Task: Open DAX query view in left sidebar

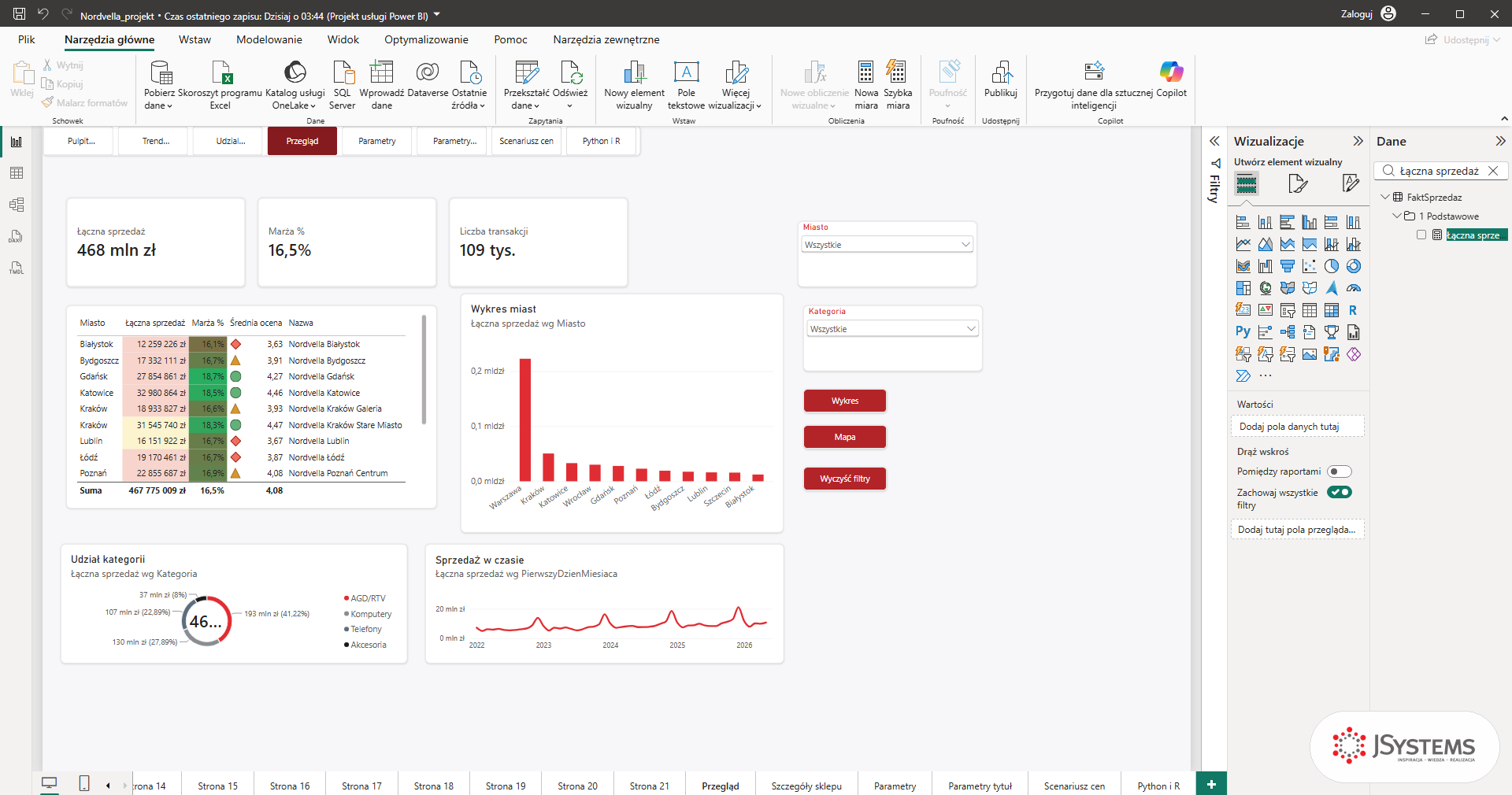Action: coord(16,236)
